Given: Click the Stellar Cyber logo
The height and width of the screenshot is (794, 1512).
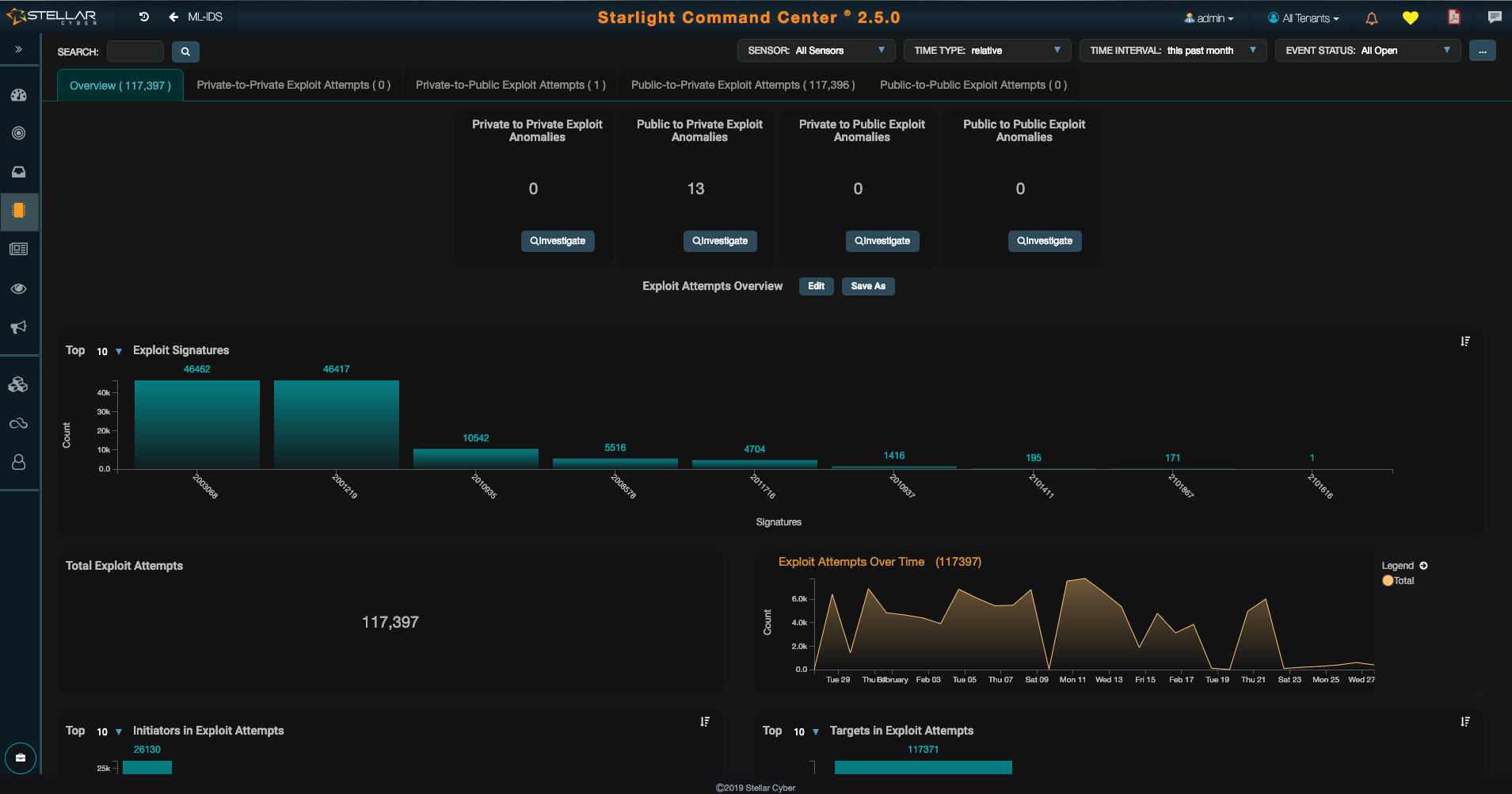Looking at the screenshot, I should tap(52, 17).
